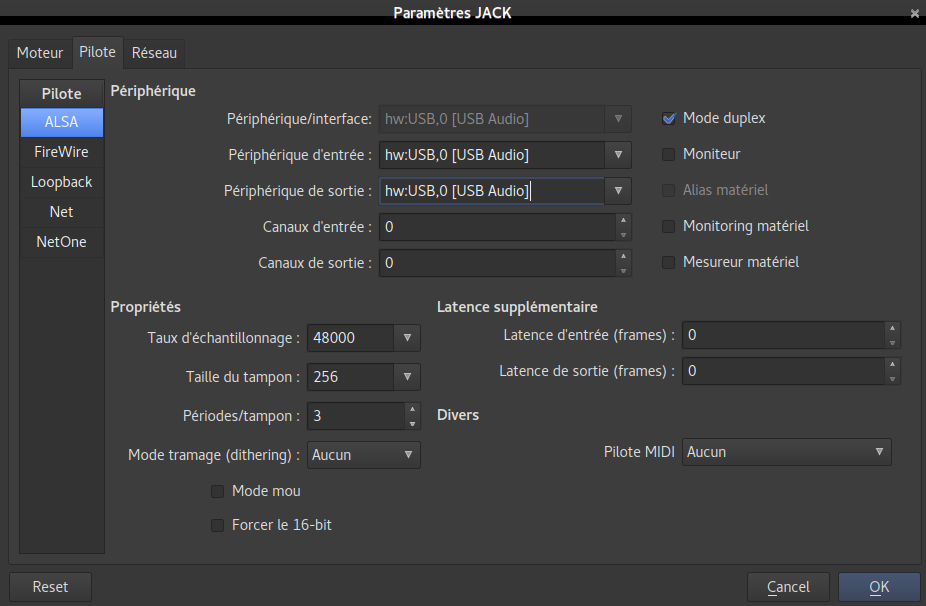926x606 pixels.
Task: Check the Mesureur matériel option
Action: 669,262
